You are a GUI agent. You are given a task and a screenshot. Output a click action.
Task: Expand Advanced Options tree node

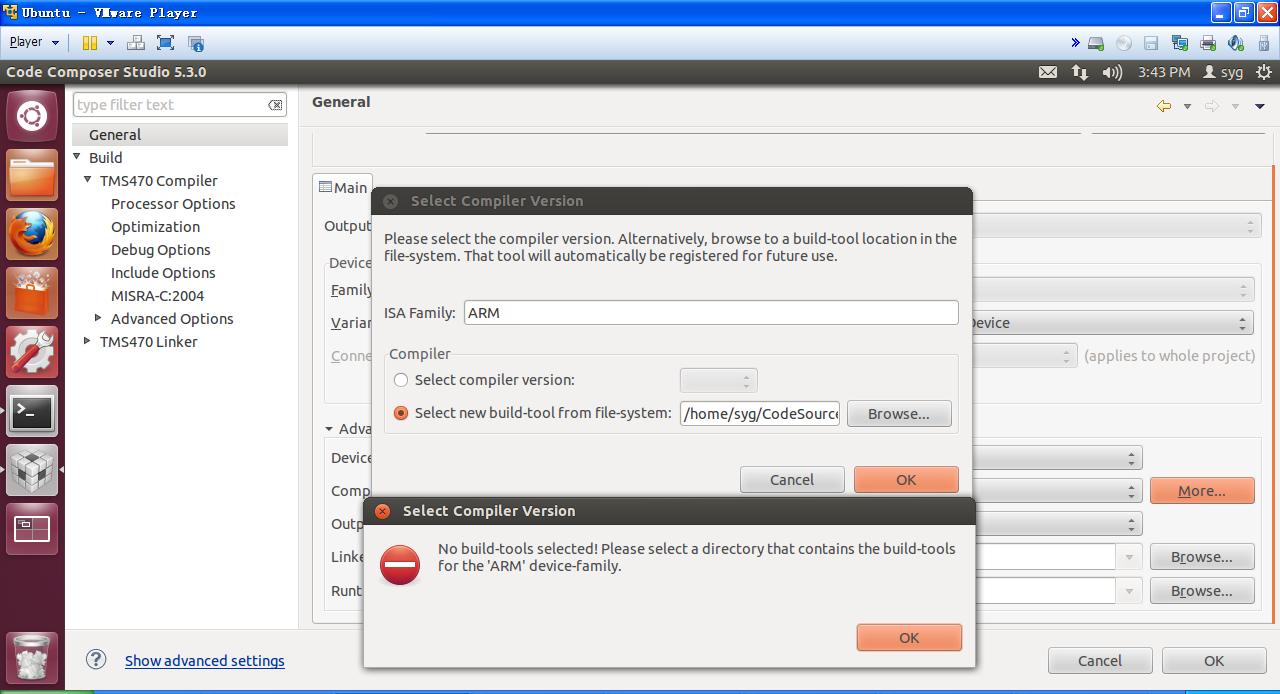pos(98,318)
